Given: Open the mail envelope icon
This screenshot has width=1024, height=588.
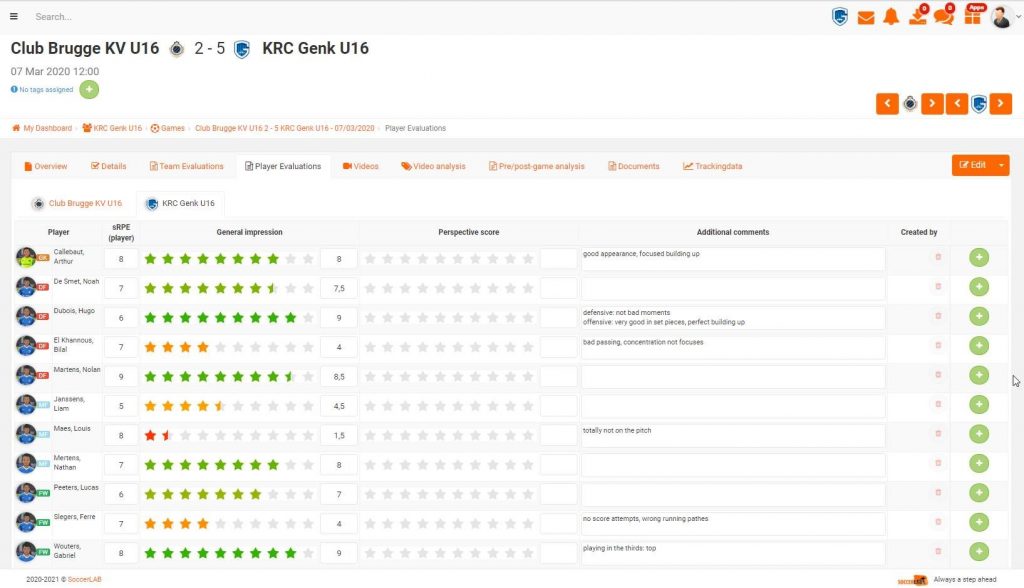Looking at the screenshot, I should [866, 18].
